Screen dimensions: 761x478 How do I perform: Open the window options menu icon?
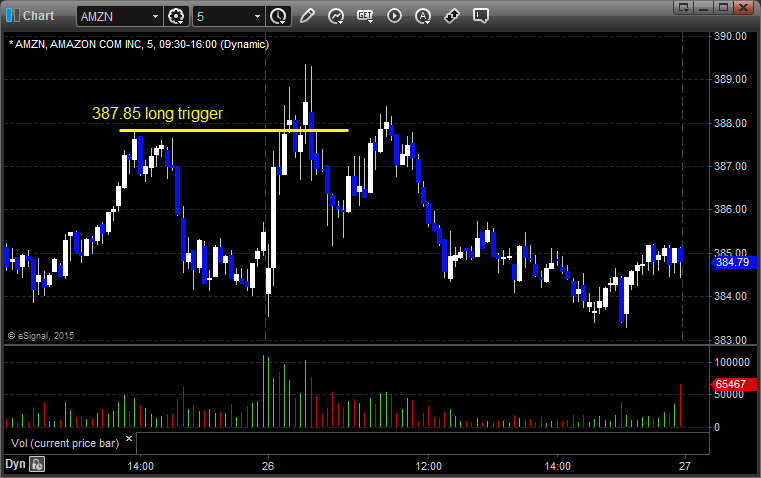684,7
